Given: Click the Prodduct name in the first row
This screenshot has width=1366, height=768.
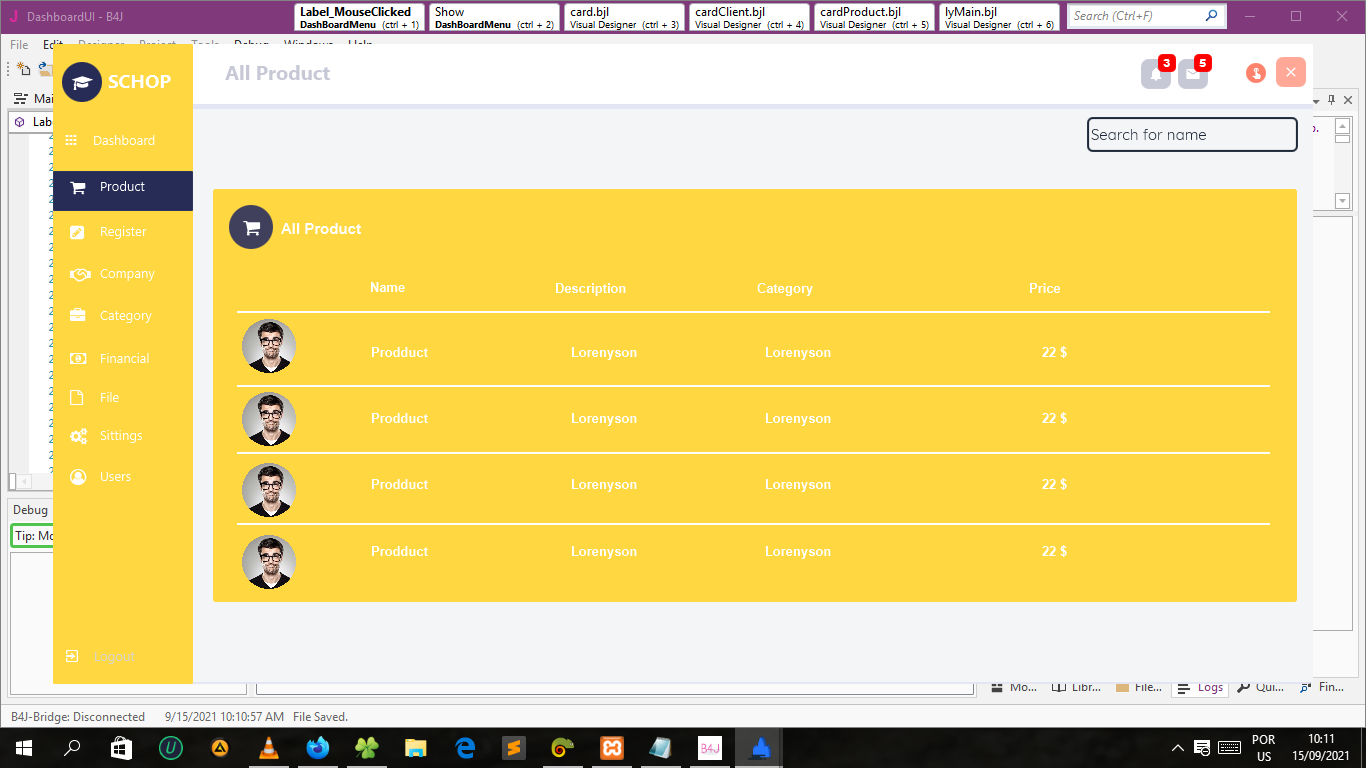Looking at the screenshot, I should (x=400, y=353).
